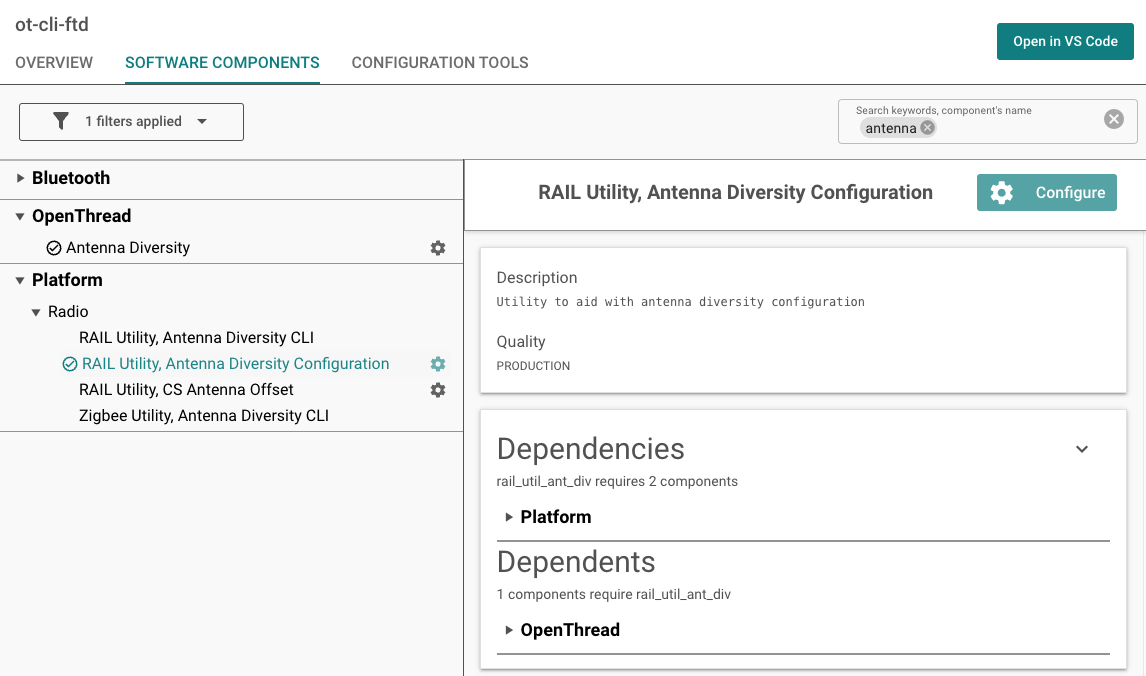Click gear icon next to Antenna Diversity

[x=438, y=248]
